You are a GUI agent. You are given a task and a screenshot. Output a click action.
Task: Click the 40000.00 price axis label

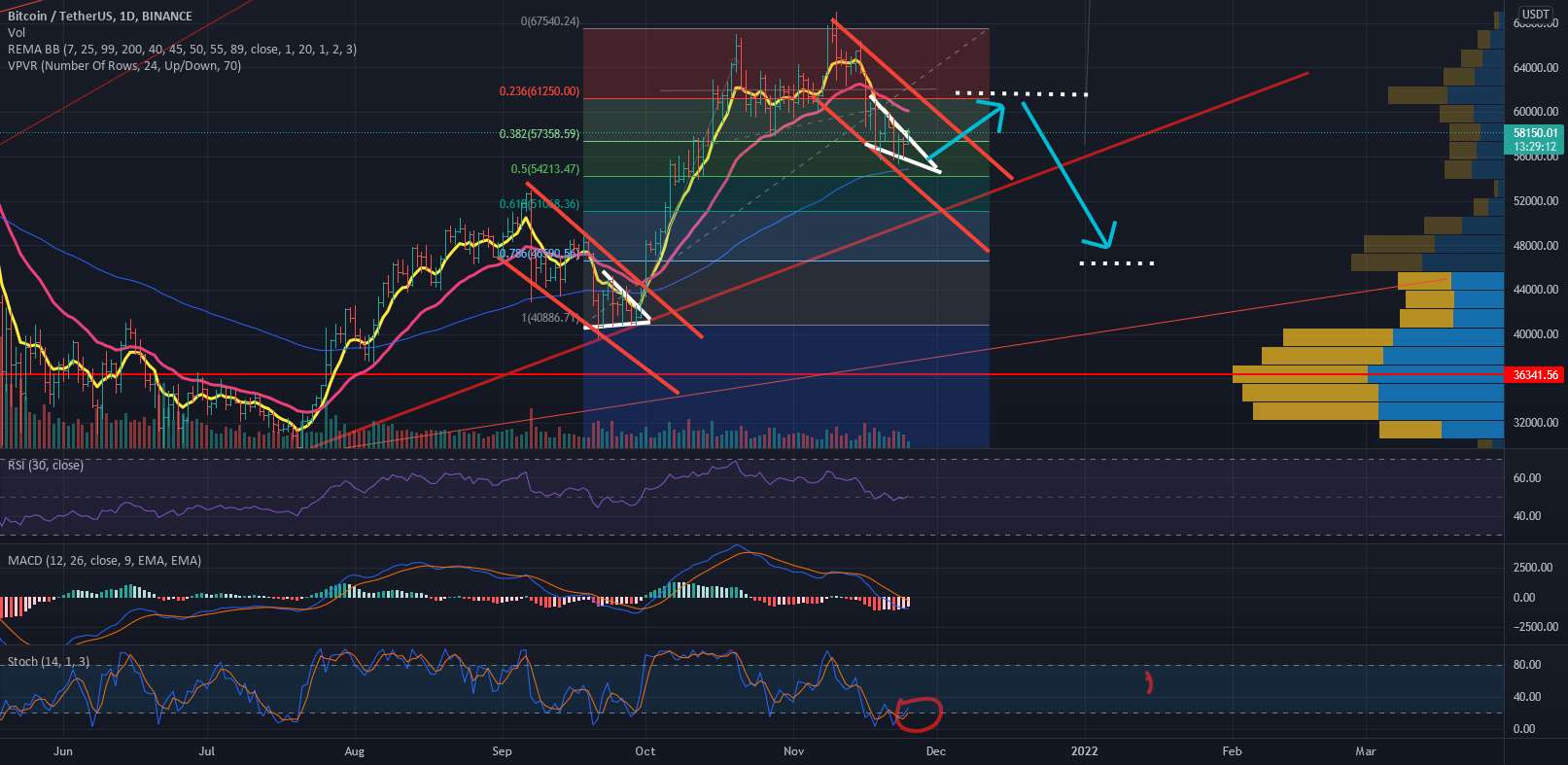click(1536, 334)
